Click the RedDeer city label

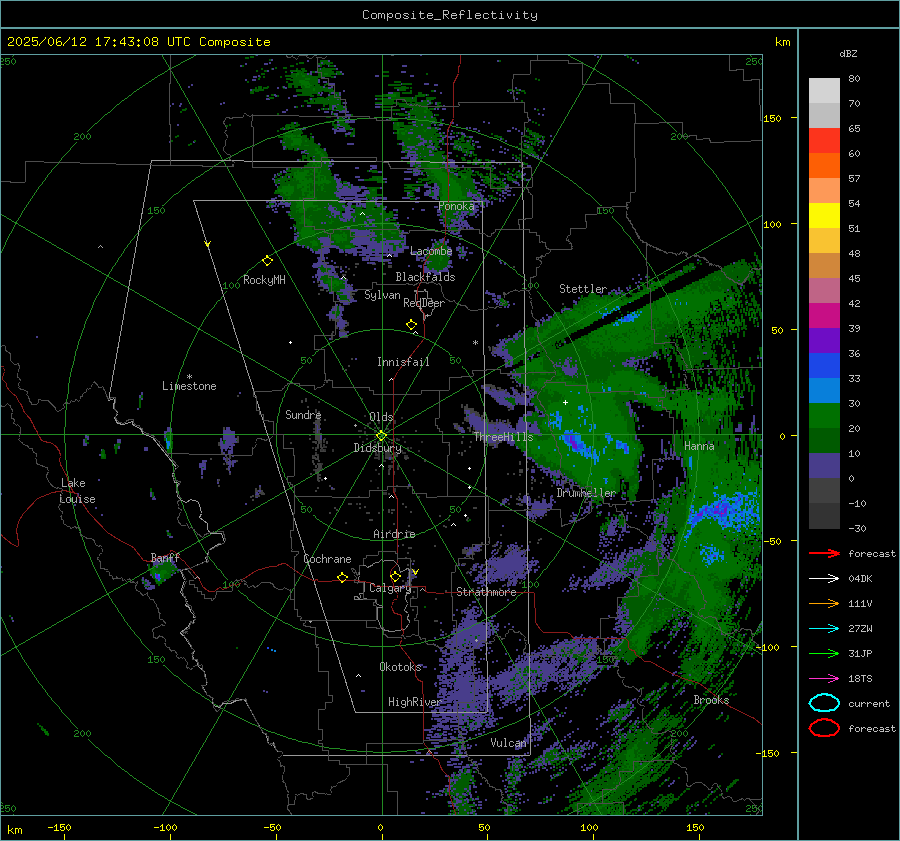424,303
